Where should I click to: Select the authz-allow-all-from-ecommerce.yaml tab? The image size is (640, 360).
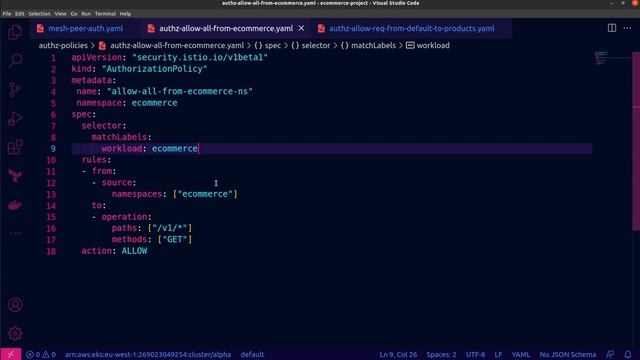click(226, 28)
